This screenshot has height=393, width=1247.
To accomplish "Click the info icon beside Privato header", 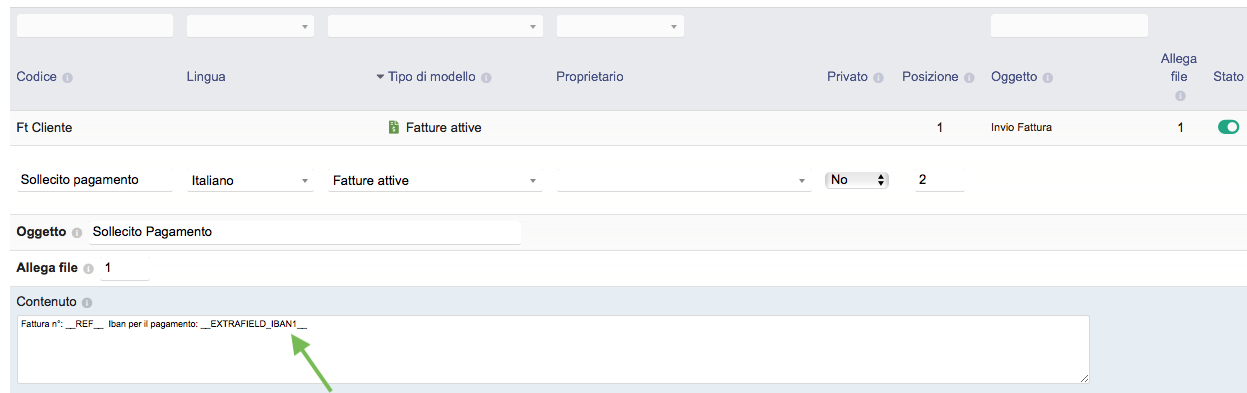I will point(878,78).
